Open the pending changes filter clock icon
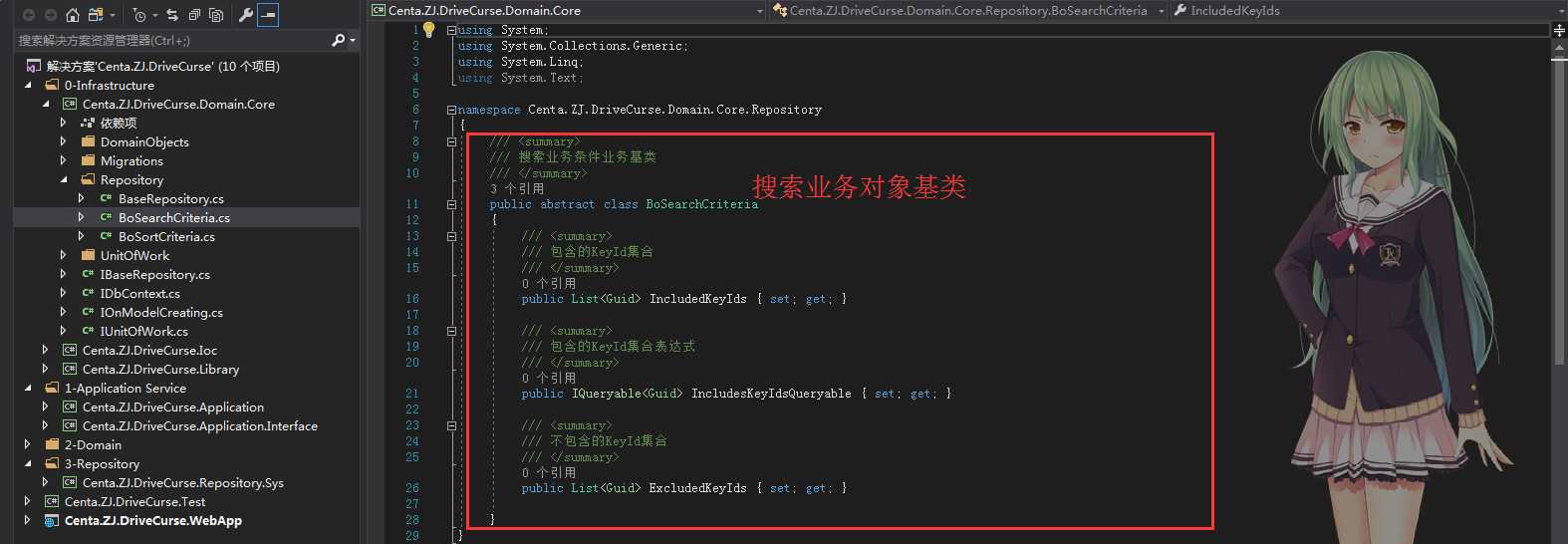 click(x=139, y=15)
